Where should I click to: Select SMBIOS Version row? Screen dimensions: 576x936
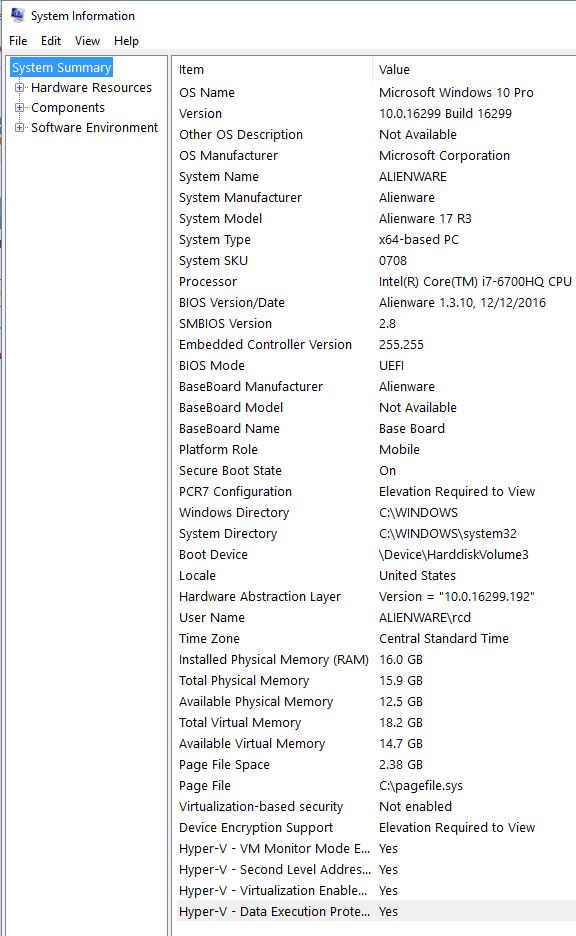pos(374,324)
